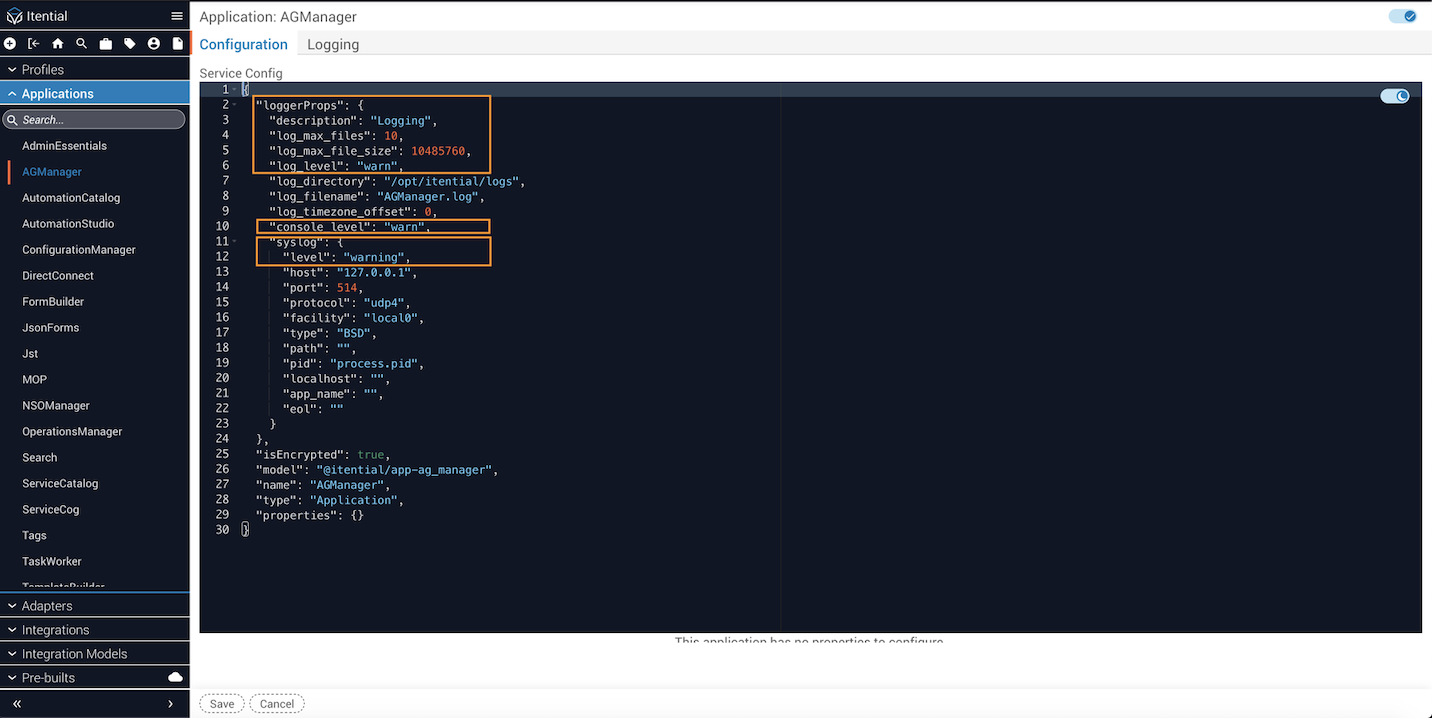Select the Configuration tab
The image size is (1432, 718).
244,44
